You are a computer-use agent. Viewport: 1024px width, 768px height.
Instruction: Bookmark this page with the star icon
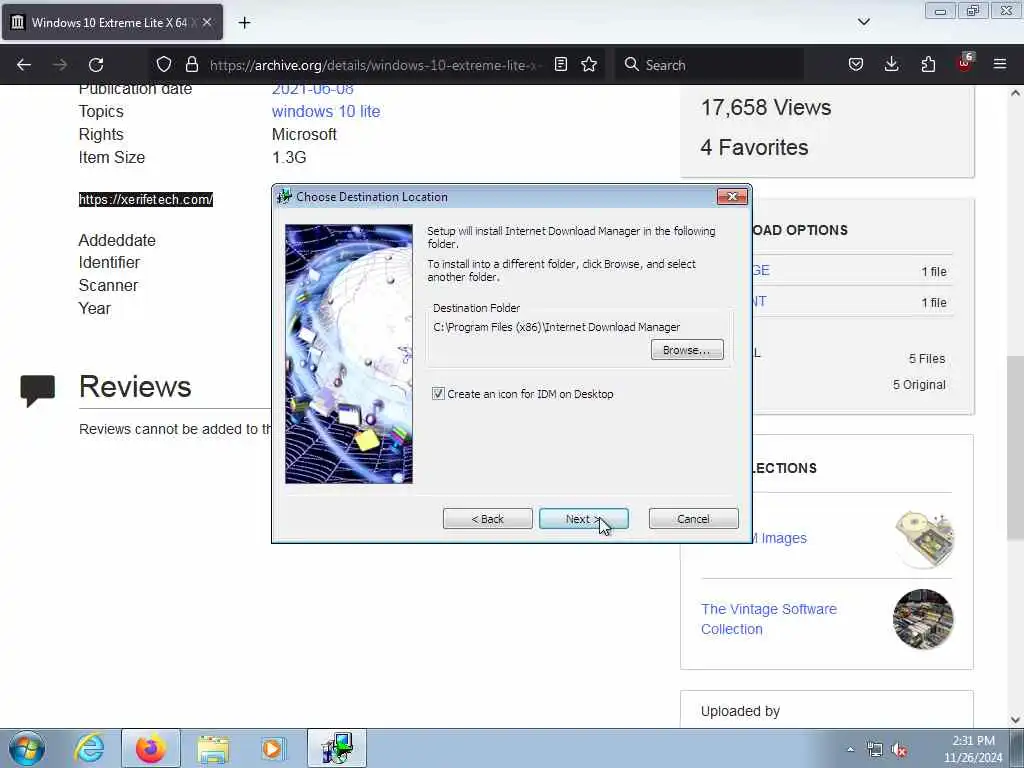pyautogui.click(x=589, y=65)
